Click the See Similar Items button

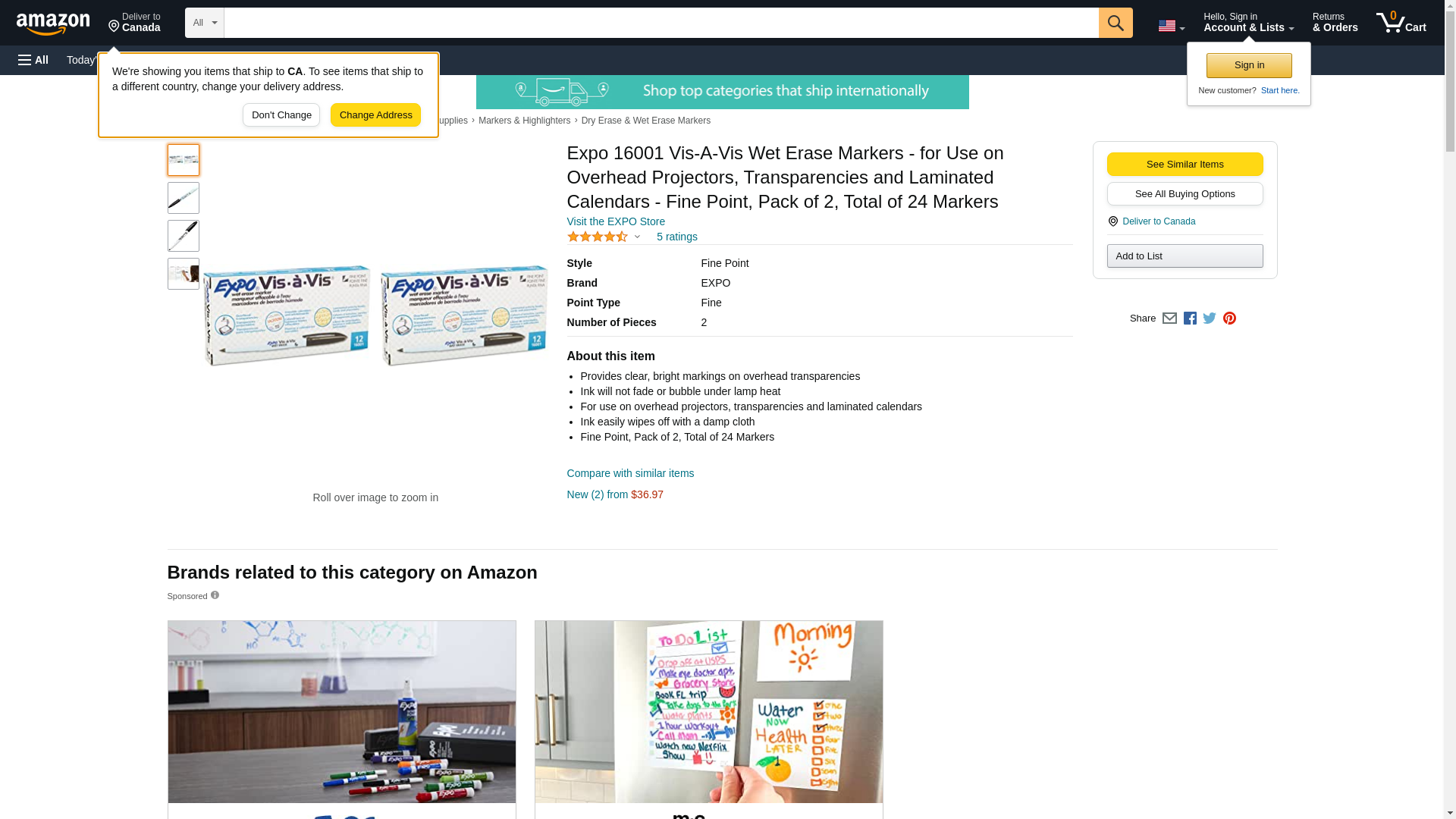[1185, 165]
